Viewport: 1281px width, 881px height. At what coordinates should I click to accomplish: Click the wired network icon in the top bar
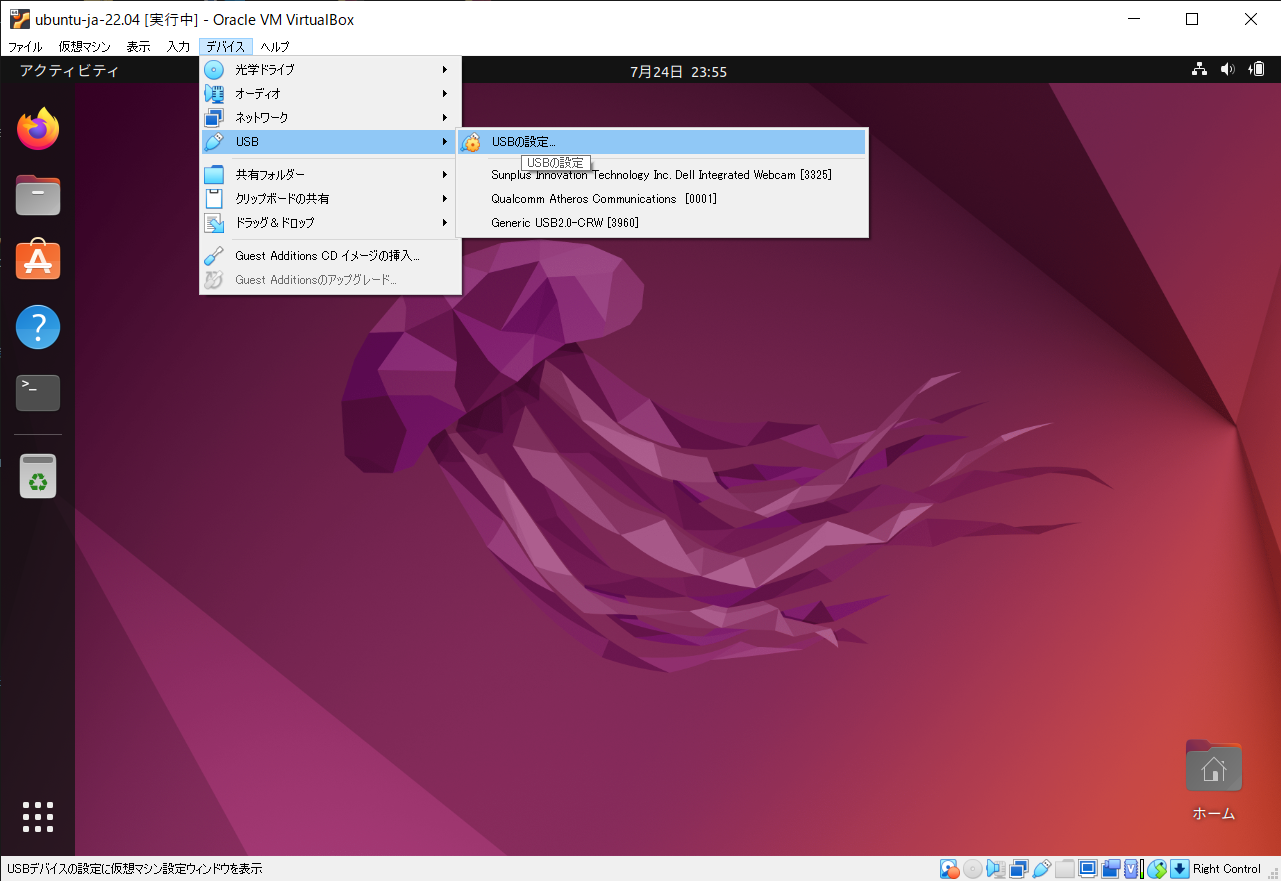[1199, 70]
